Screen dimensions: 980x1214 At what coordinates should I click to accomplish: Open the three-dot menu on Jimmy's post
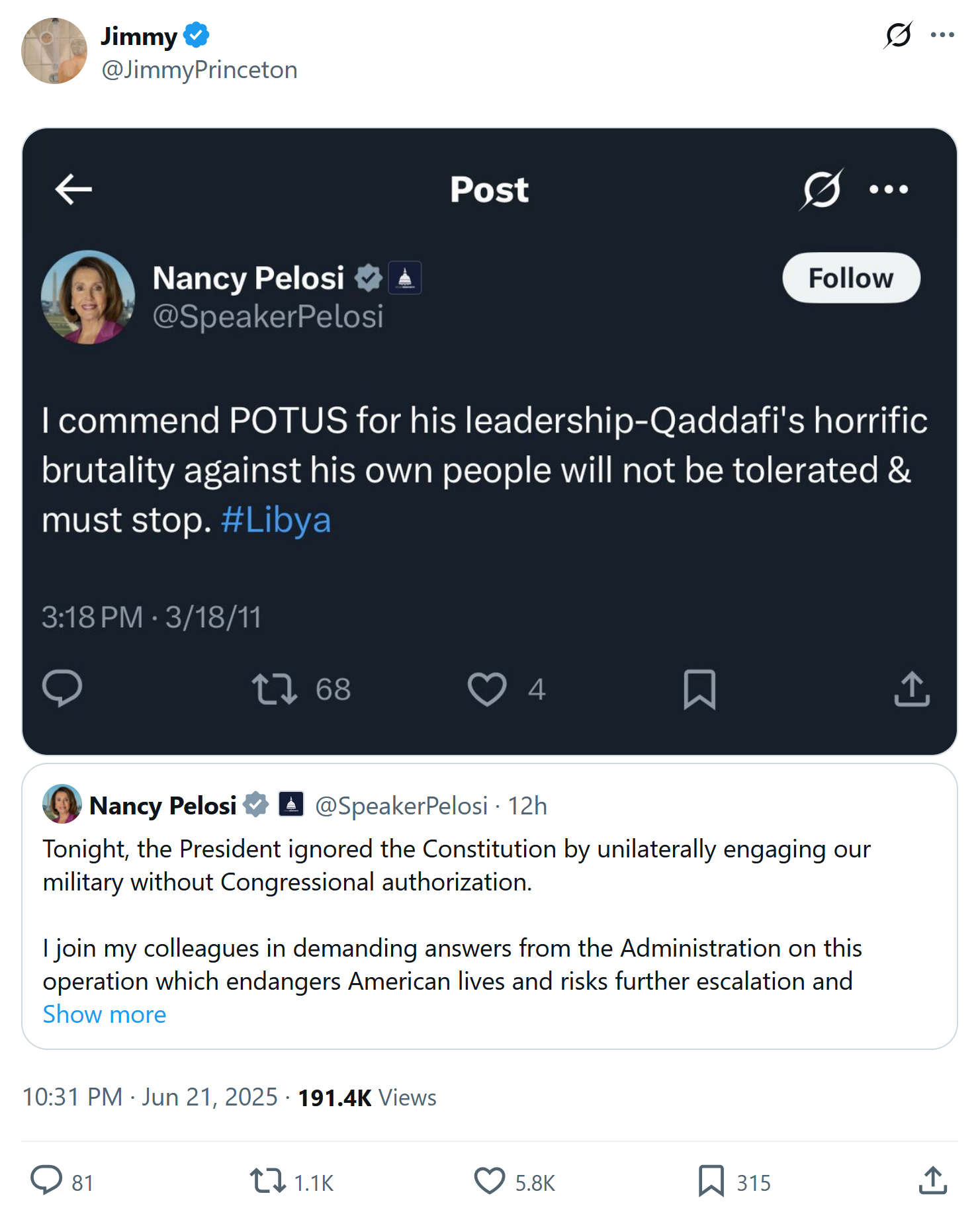(x=942, y=35)
